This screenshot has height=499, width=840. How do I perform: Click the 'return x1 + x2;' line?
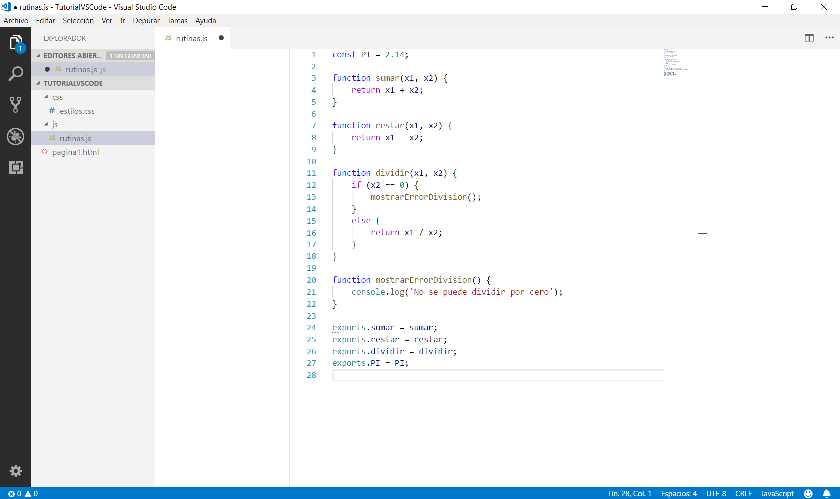coord(387,90)
